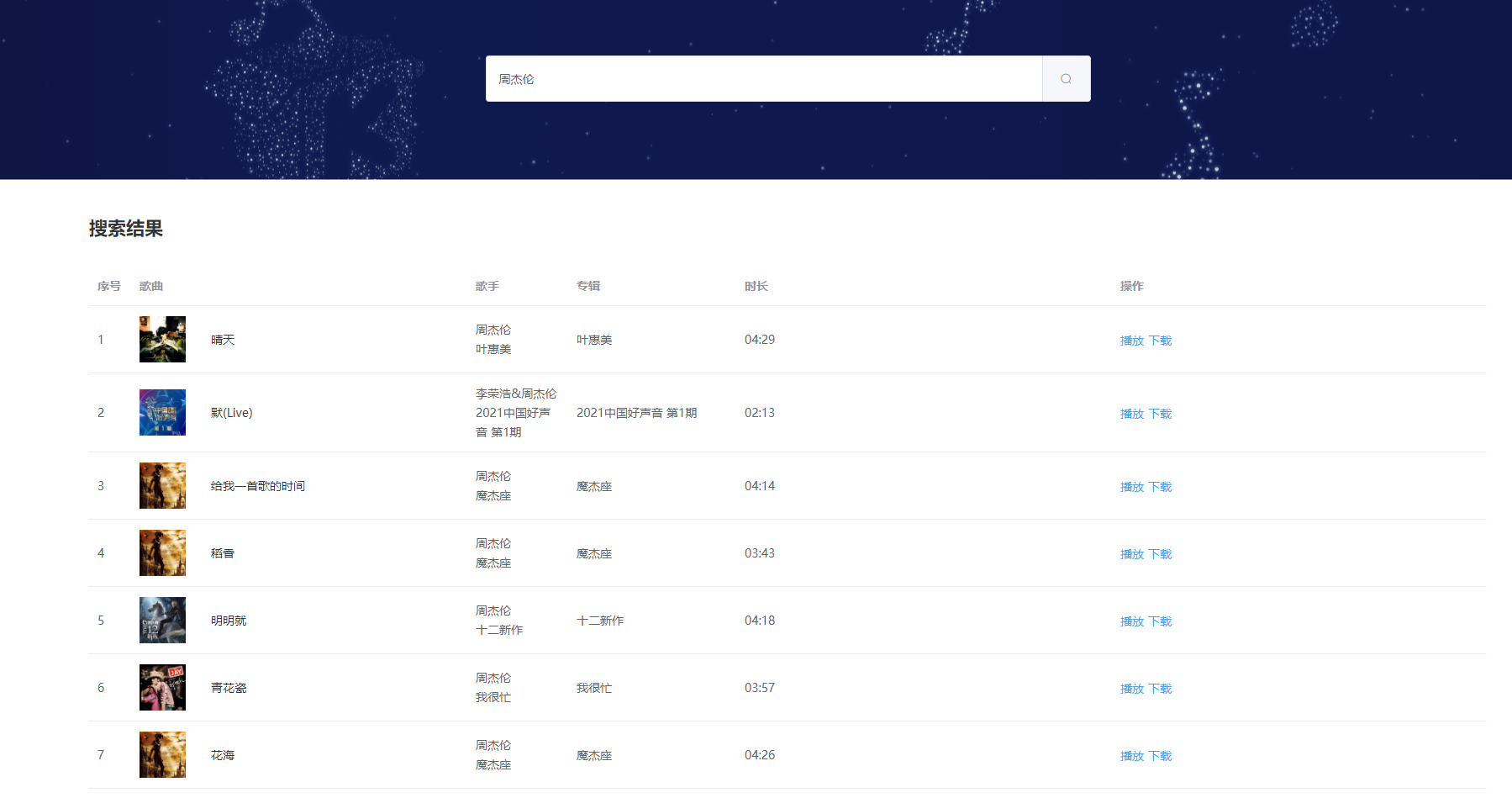The height and width of the screenshot is (798, 1512).
Task: Click the 歌手 column header
Action: 487,286
